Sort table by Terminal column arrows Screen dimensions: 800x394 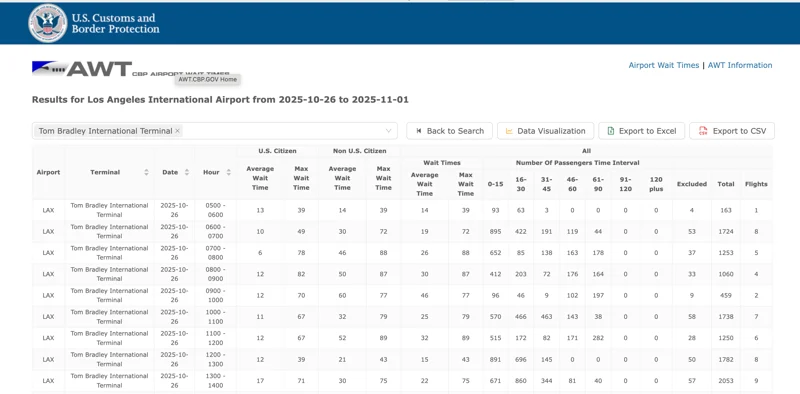pyautogui.click(x=146, y=173)
